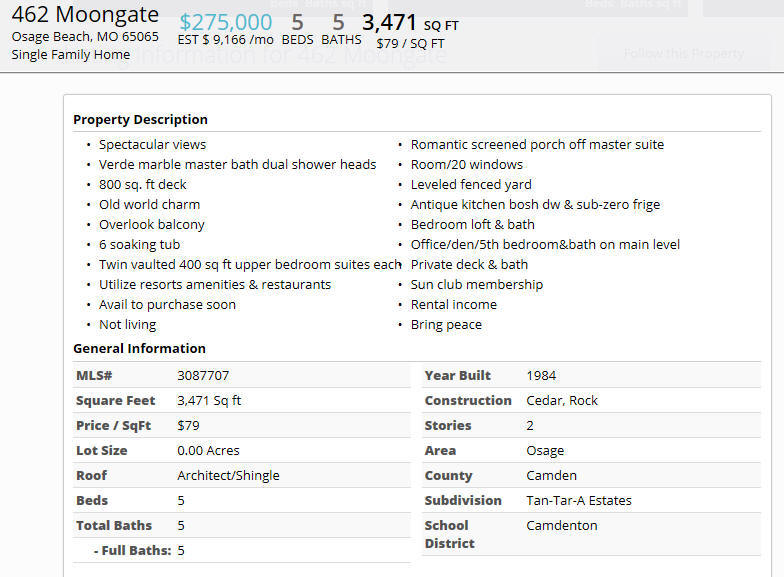This screenshot has height=577, width=784.
Task: Click '6 soaking tub' bullet
Action: pyautogui.click(x=140, y=244)
